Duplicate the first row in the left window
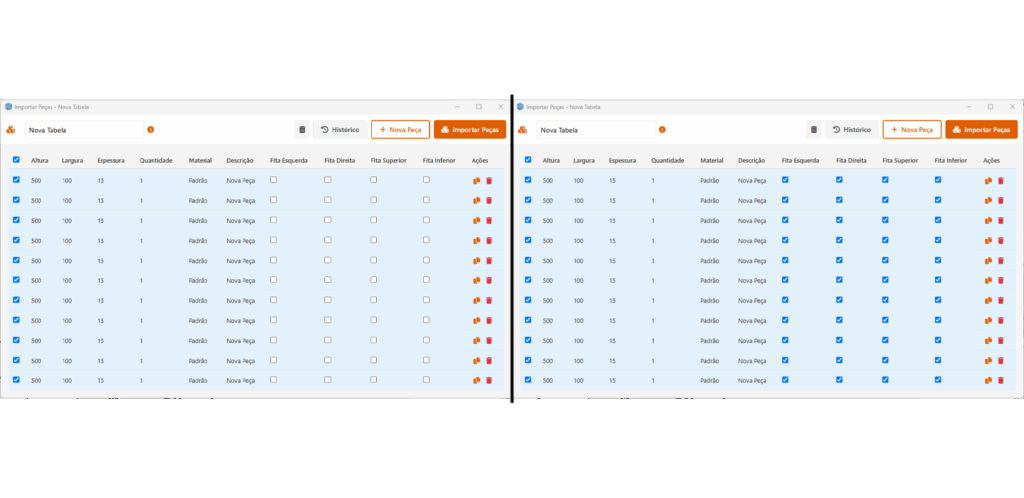This screenshot has height=498, width=1024. click(477, 180)
